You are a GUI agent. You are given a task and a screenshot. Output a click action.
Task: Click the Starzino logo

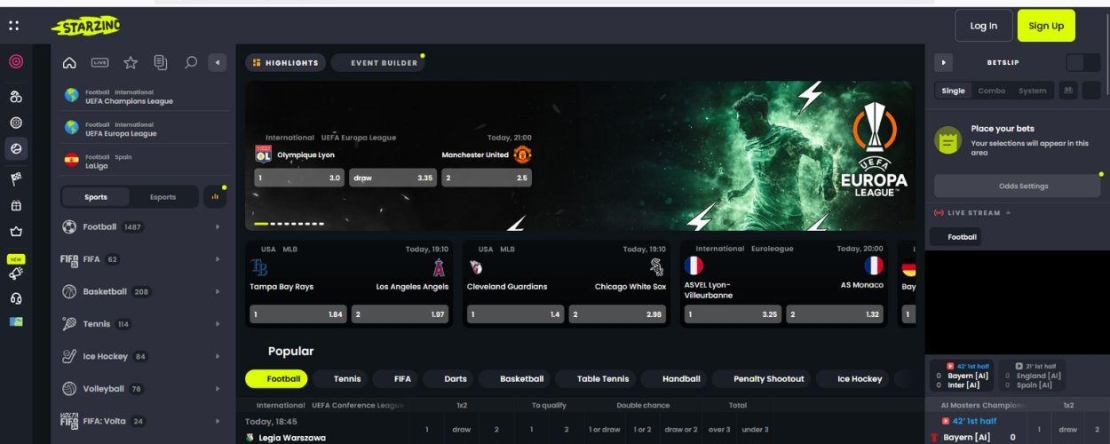point(86,26)
